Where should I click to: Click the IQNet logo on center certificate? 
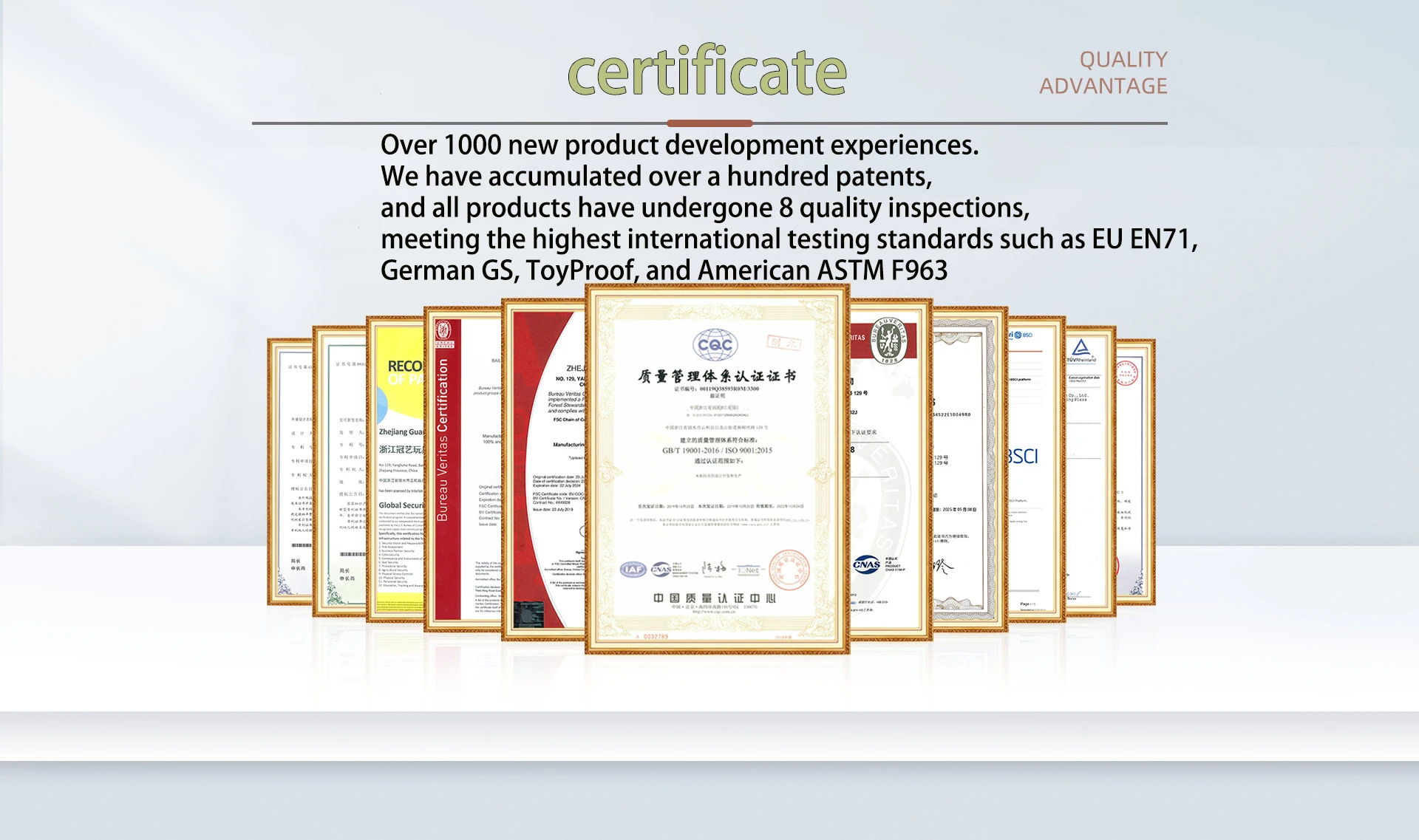point(748,570)
